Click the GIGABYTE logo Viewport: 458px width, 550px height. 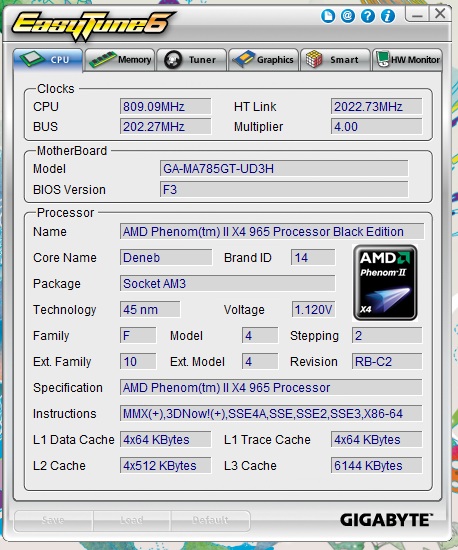[x=386, y=519]
